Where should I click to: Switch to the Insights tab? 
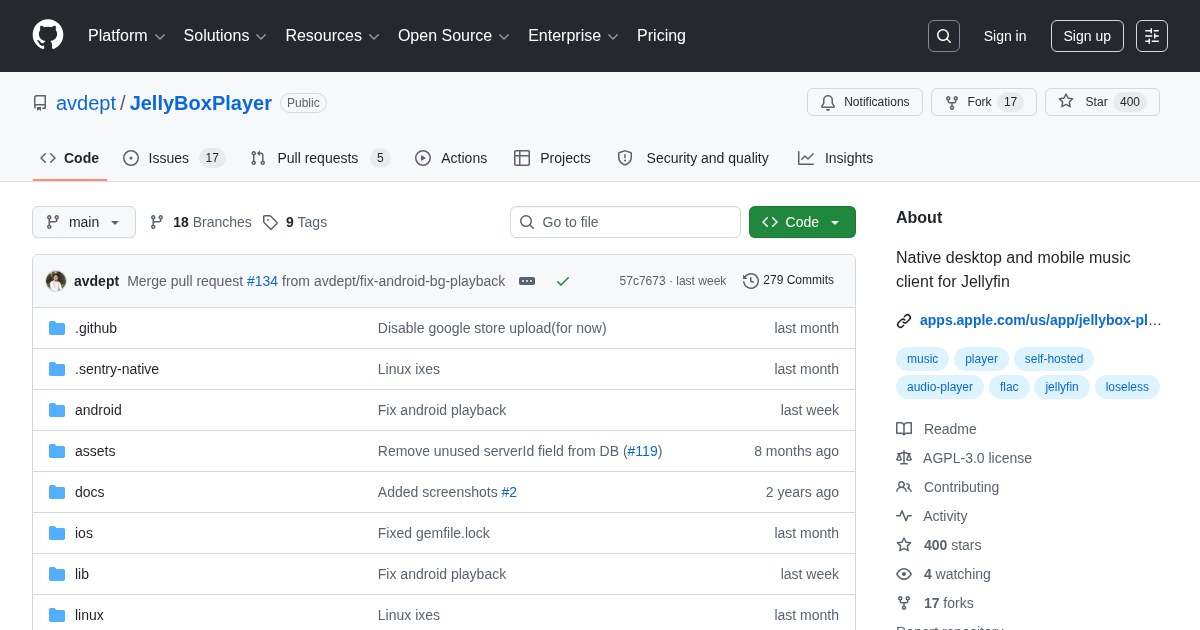835,158
